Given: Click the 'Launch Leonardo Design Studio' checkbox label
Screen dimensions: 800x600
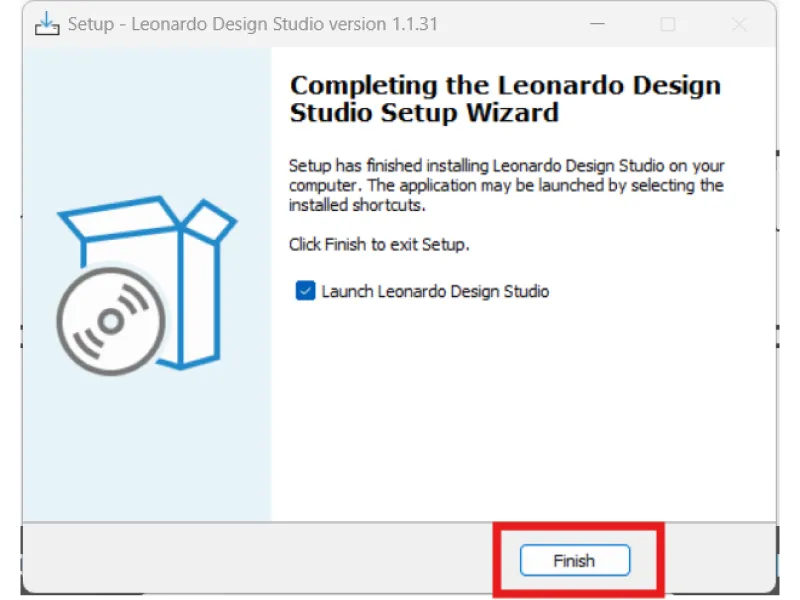Looking at the screenshot, I should 435,291.
